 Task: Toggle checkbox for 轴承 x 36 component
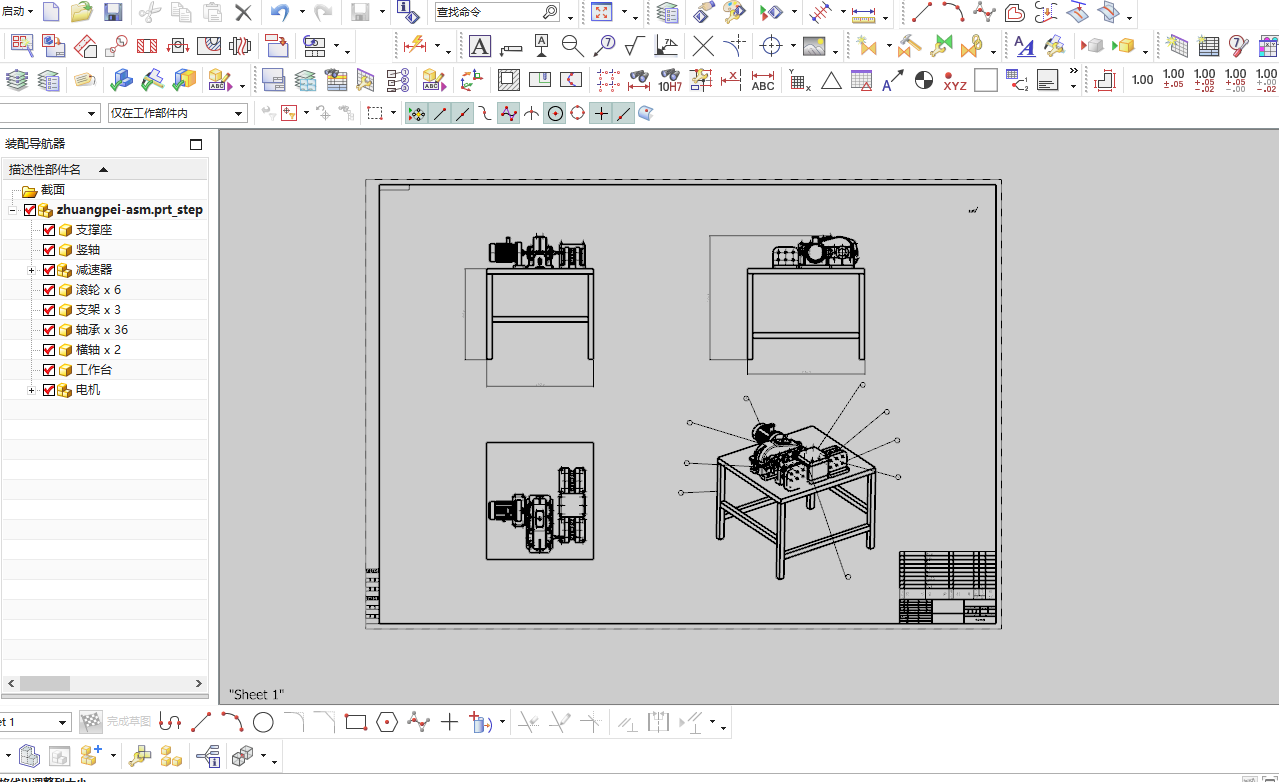click(49, 330)
